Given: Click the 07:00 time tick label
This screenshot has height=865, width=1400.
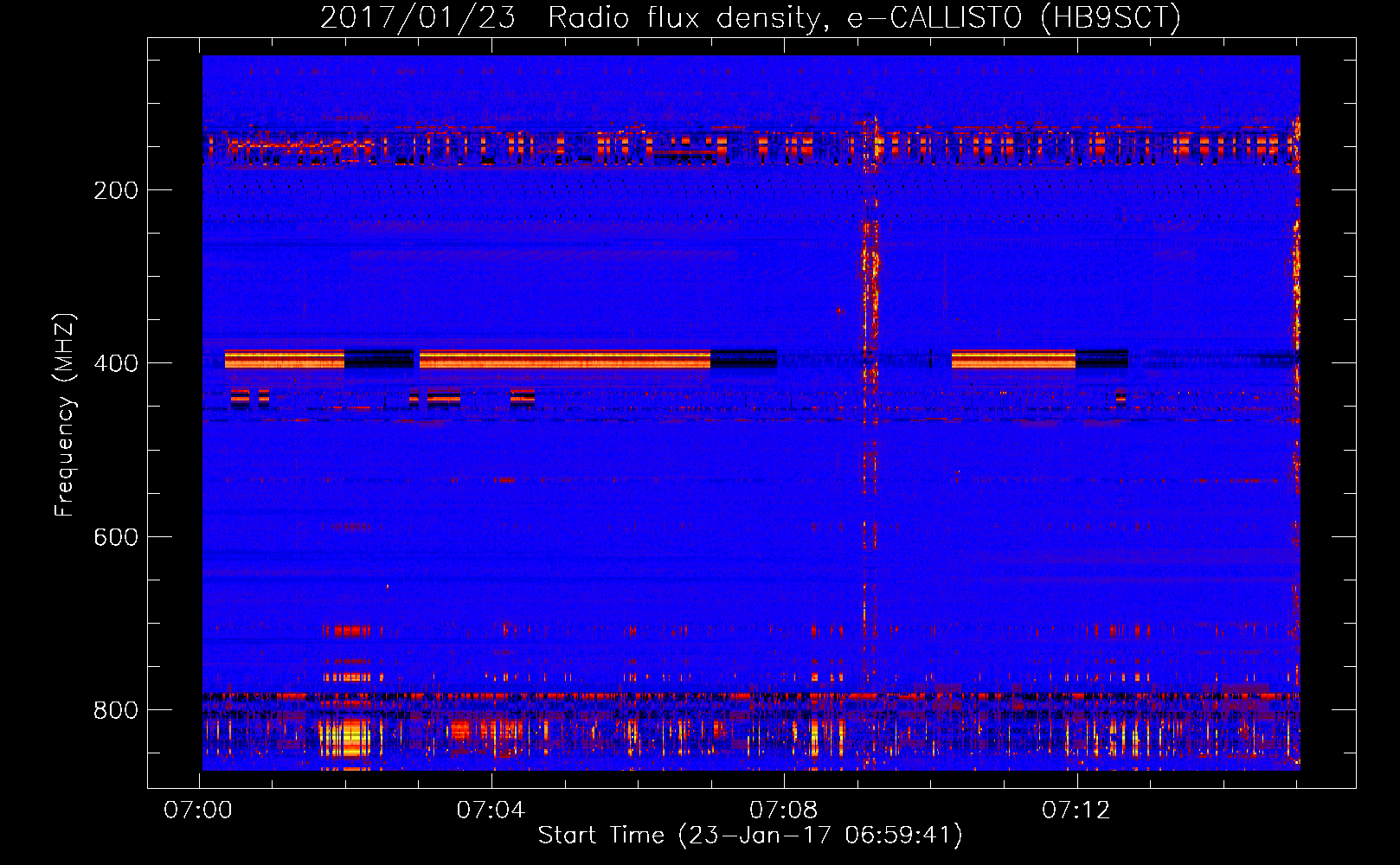Looking at the screenshot, I should click(x=198, y=811).
